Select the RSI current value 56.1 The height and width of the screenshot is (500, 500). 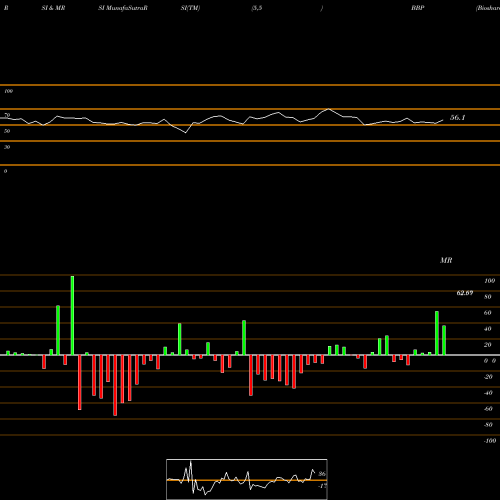(457, 118)
